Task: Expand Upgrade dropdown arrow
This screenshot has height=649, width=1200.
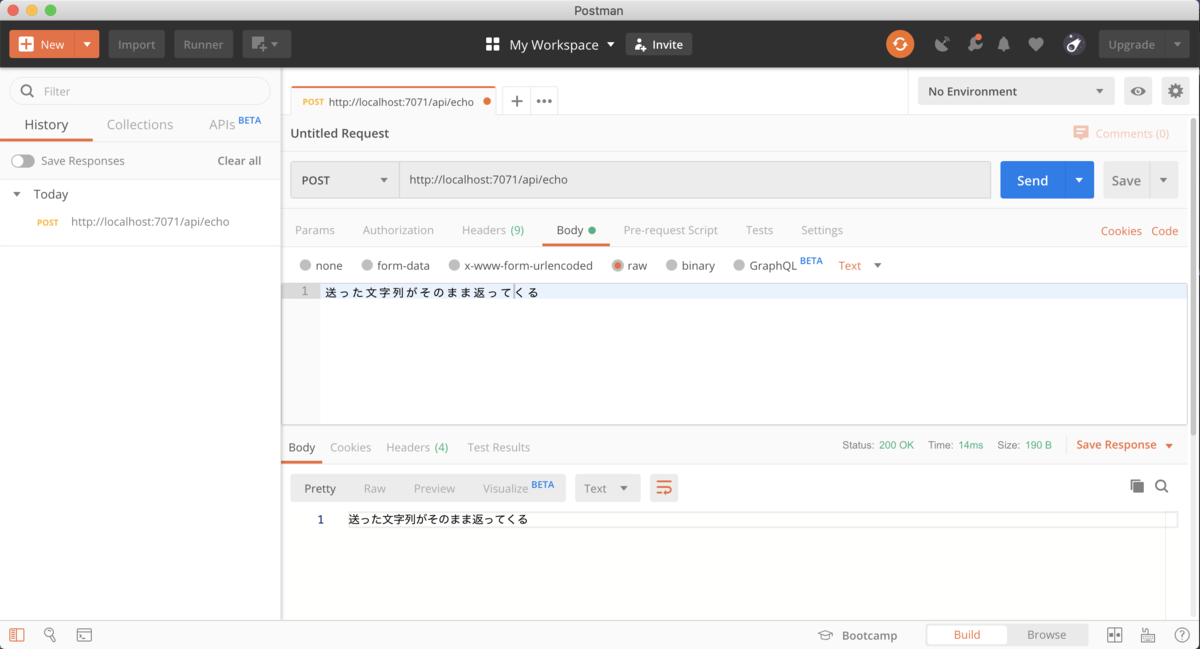Action: pos(1176,44)
